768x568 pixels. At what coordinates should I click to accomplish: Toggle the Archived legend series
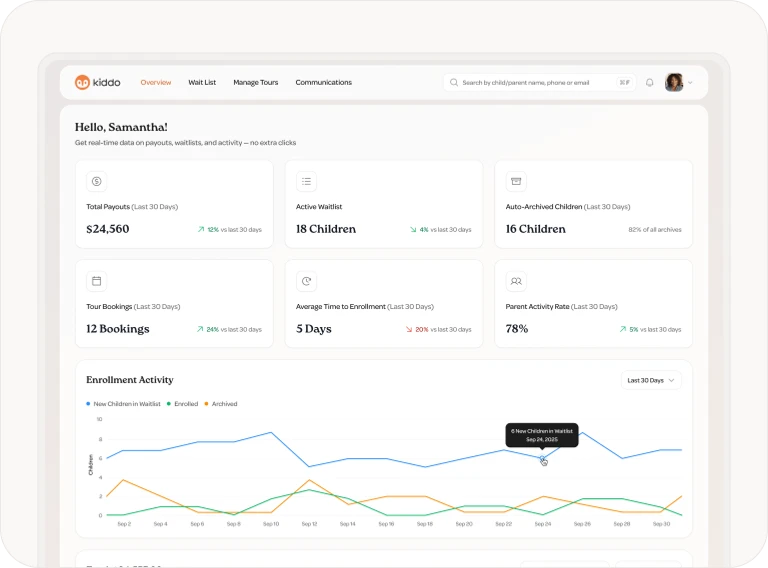point(221,403)
